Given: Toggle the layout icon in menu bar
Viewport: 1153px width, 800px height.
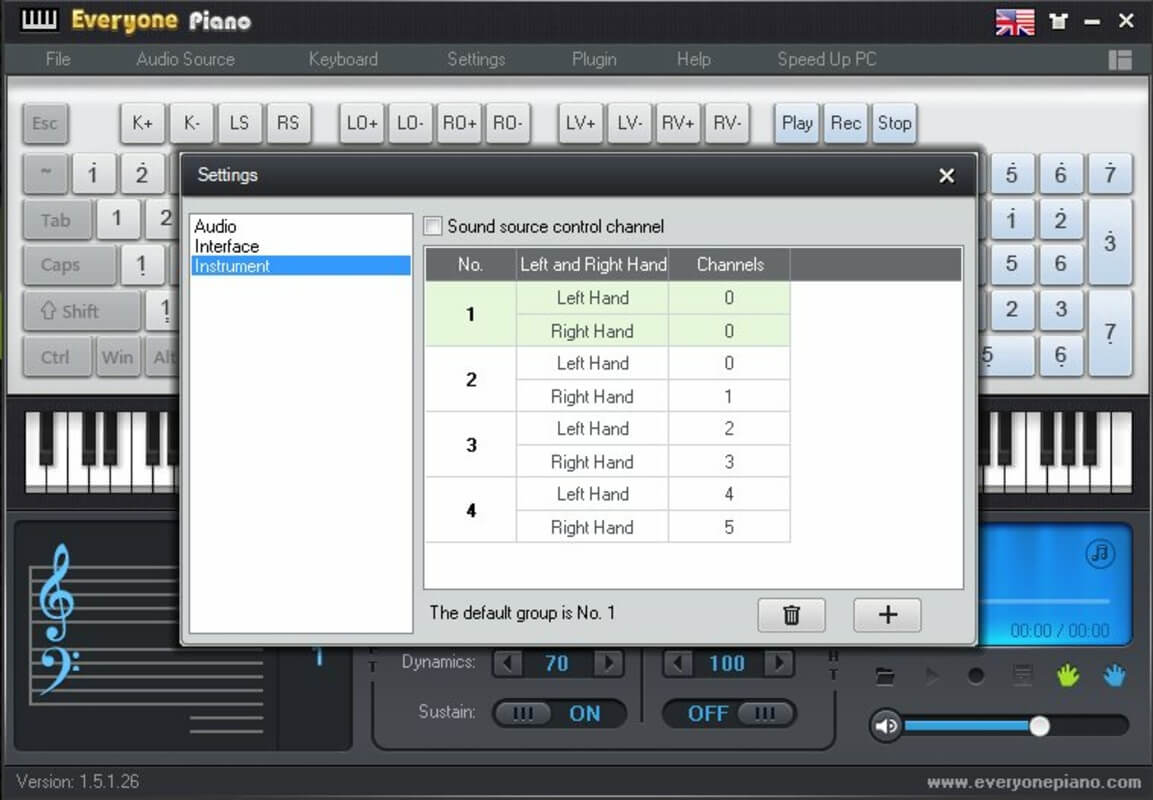Looking at the screenshot, I should click(1120, 60).
